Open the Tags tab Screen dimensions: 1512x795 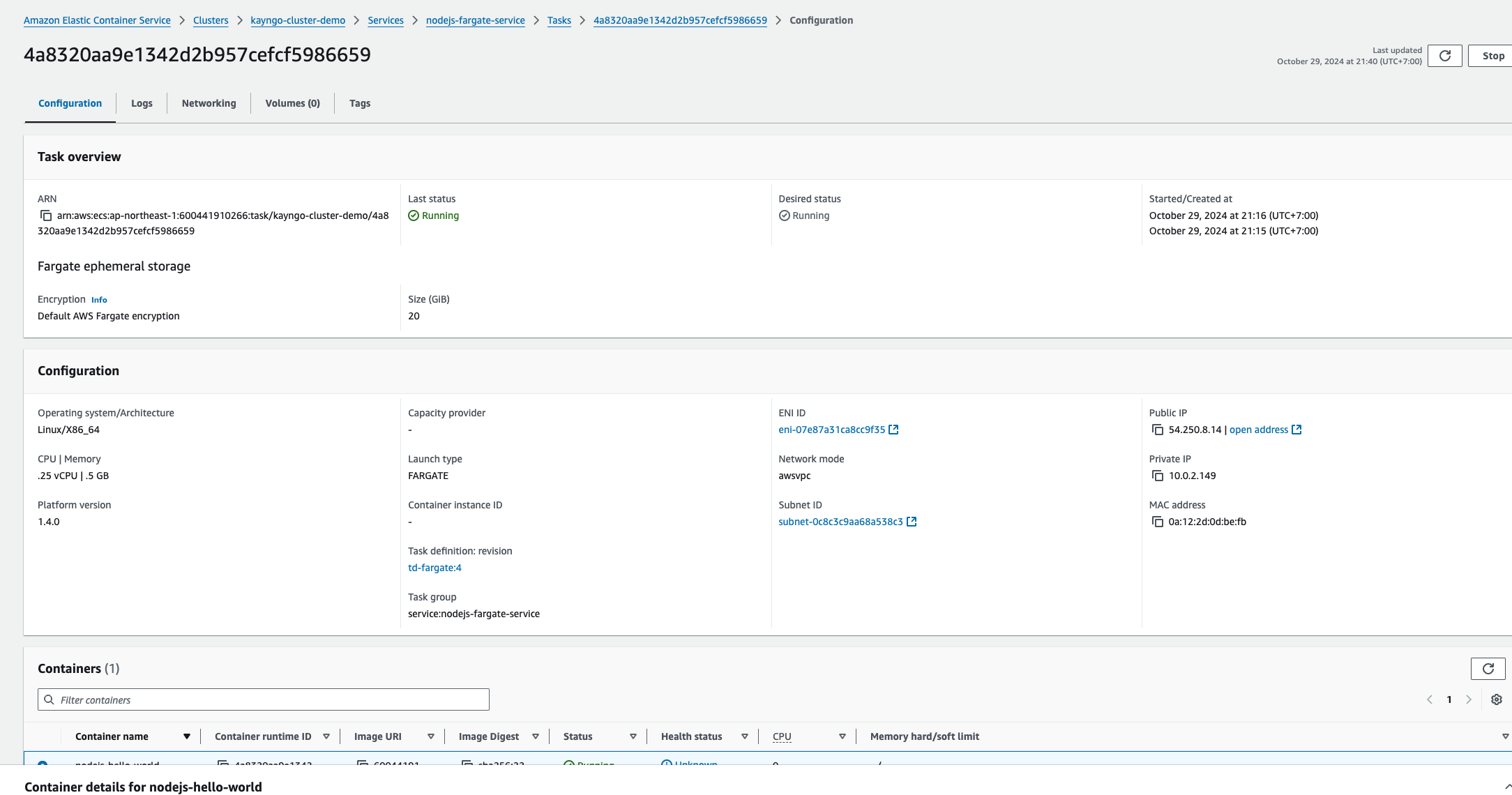click(x=359, y=103)
